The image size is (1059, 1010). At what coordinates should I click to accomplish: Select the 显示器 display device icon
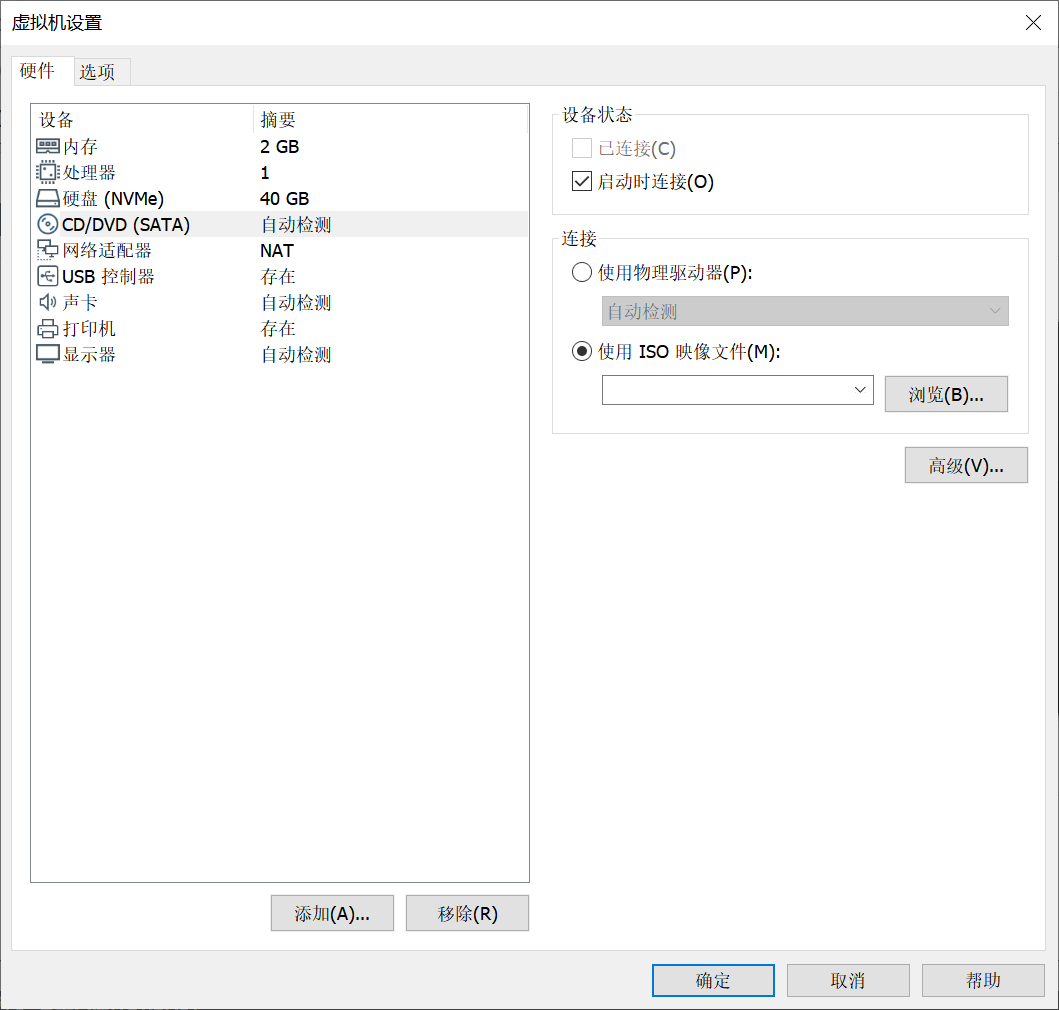(47, 354)
